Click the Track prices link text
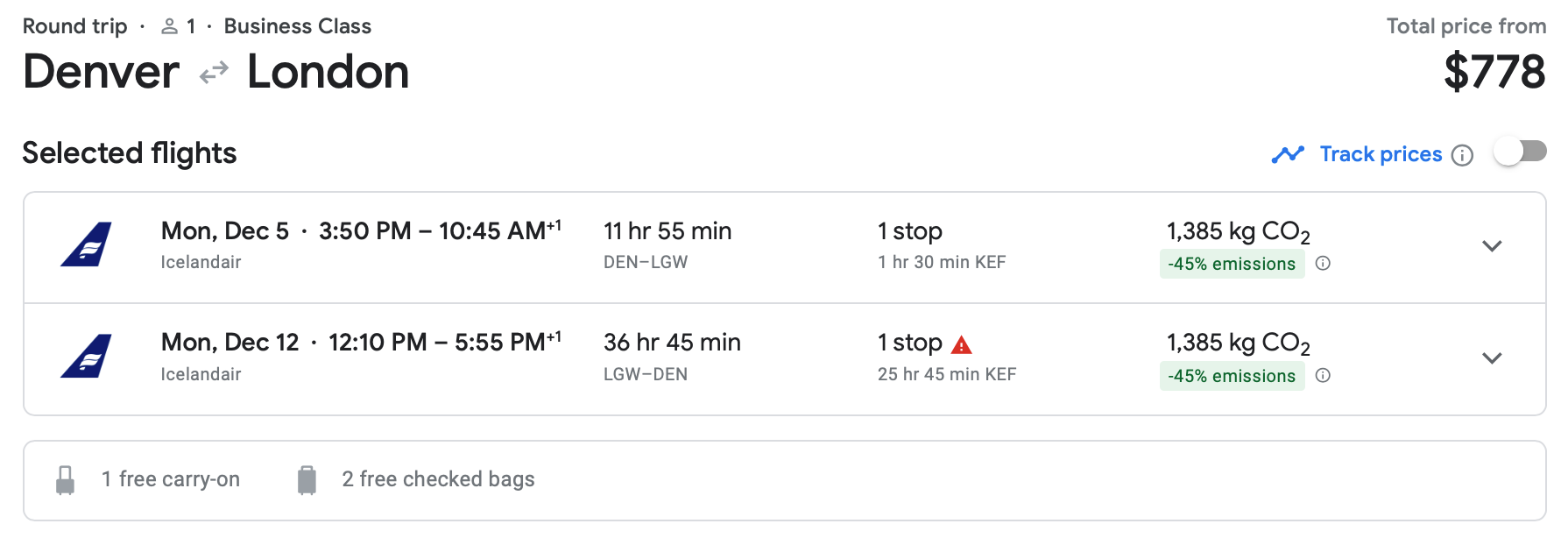1568x538 pixels. (x=1381, y=154)
